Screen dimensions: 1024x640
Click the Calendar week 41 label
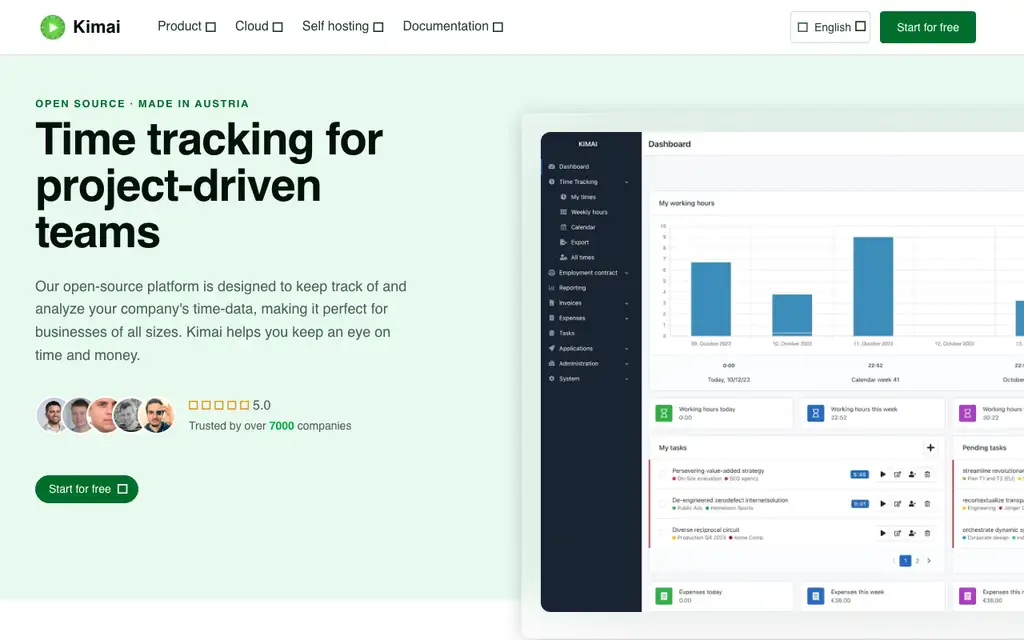pyautogui.click(x=875, y=379)
